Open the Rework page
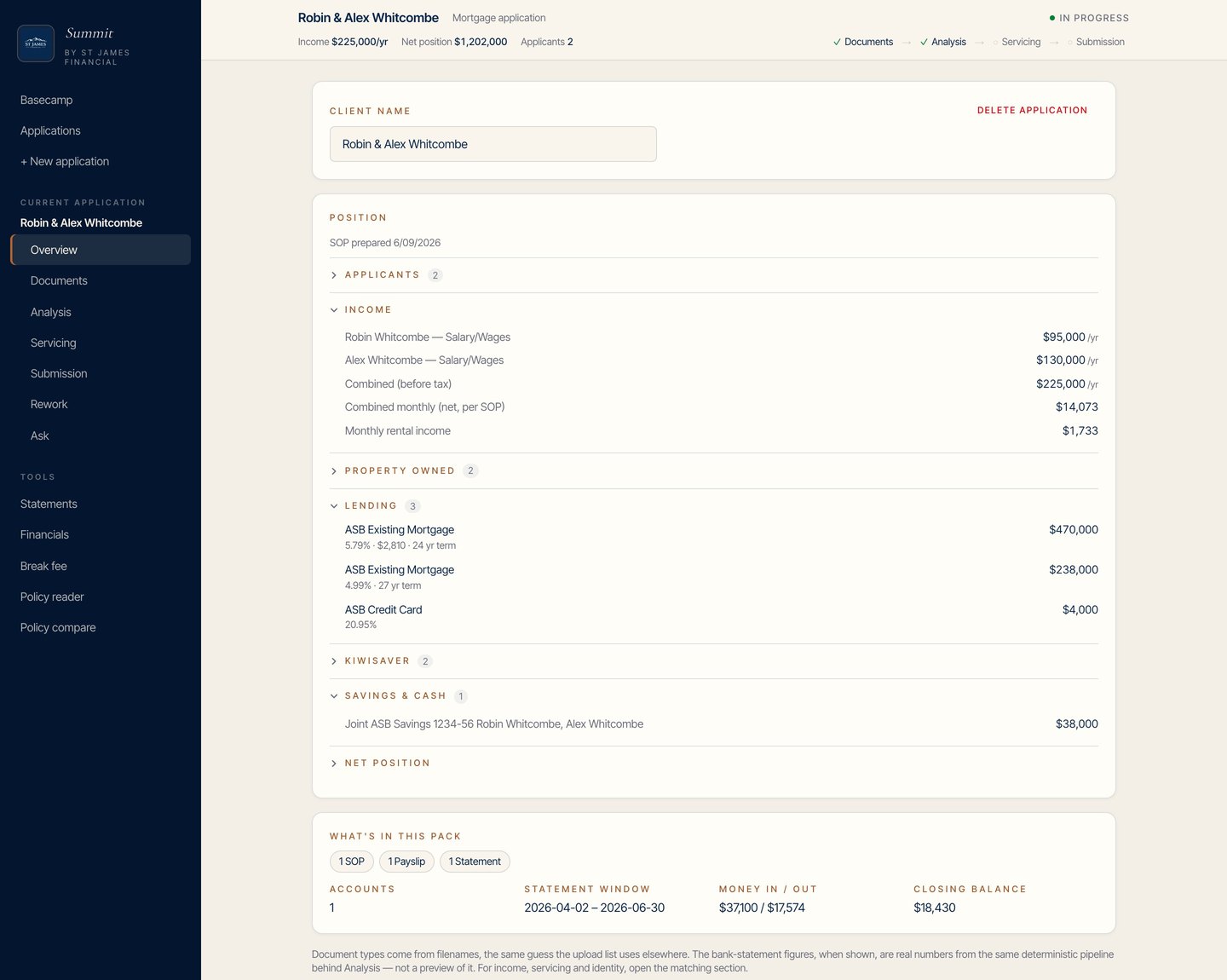The width and height of the screenshot is (1227, 980). pyautogui.click(x=101, y=404)
